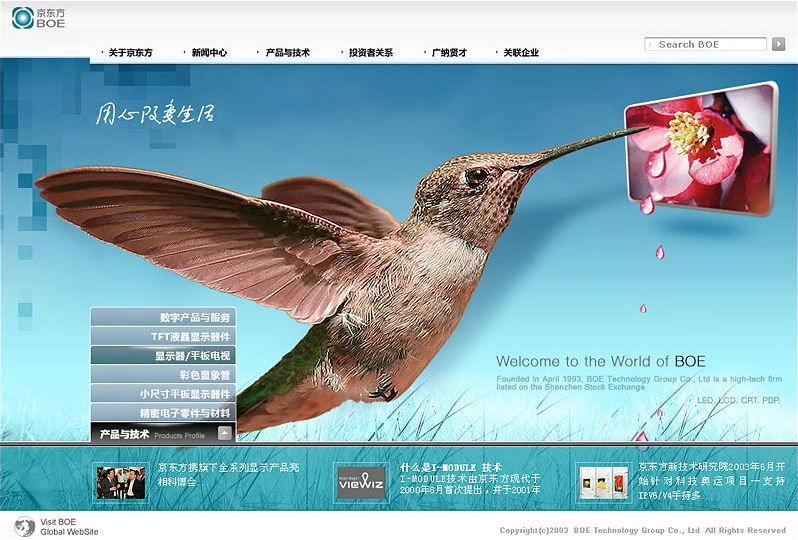Click the BOE logo icon
The width and height of the screenshot is (798, 540).
(22, 18)
